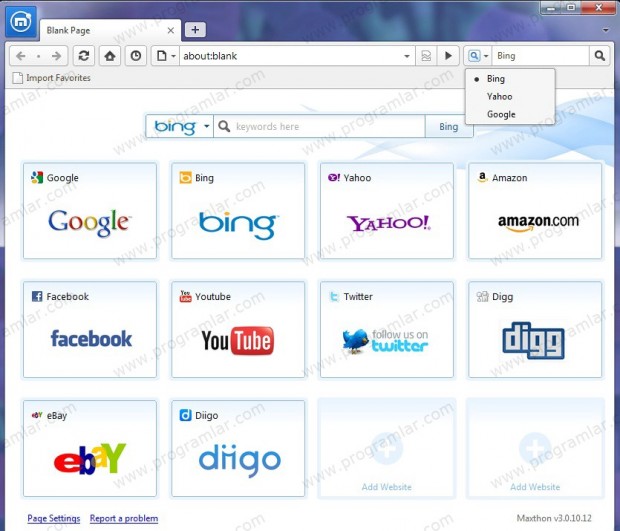
Task: Click the last Add Website tile
Action: [x=535, y=448]
